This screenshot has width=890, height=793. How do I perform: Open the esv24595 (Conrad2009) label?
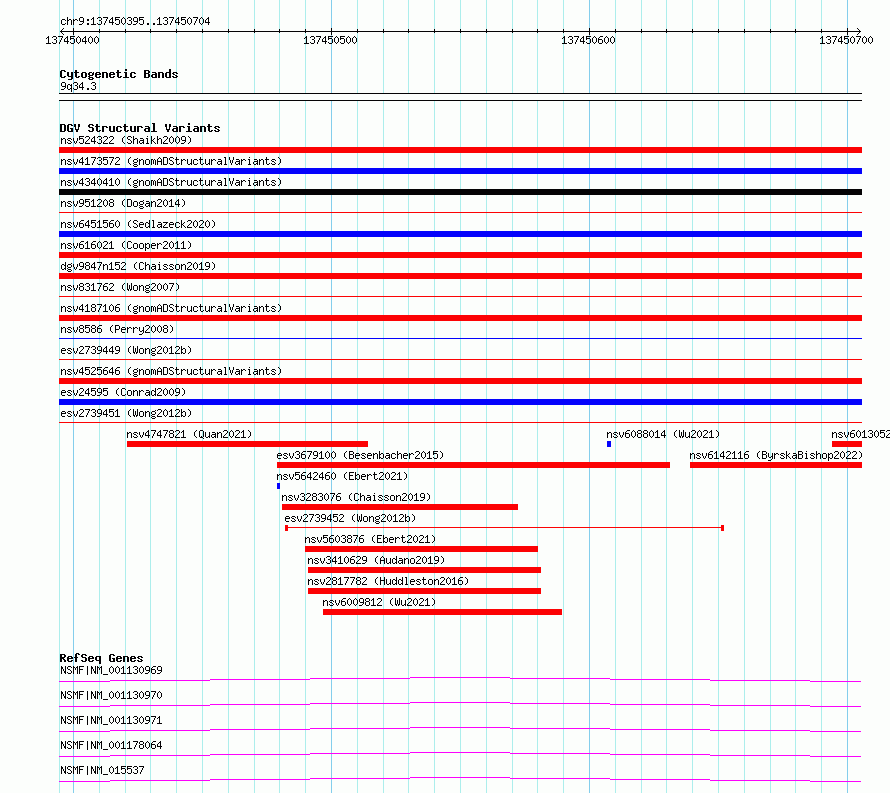123,392
